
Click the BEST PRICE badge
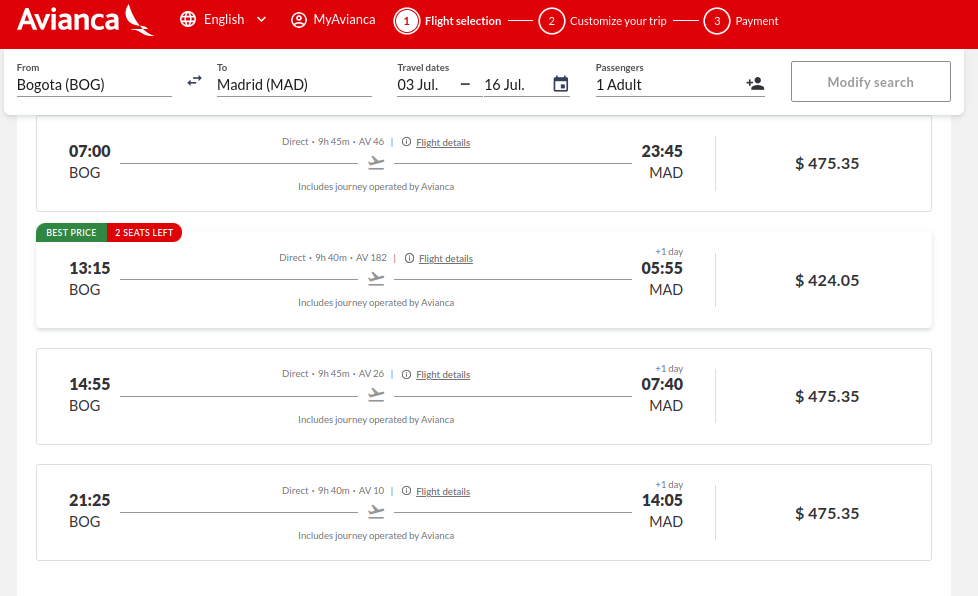[71, 233]
